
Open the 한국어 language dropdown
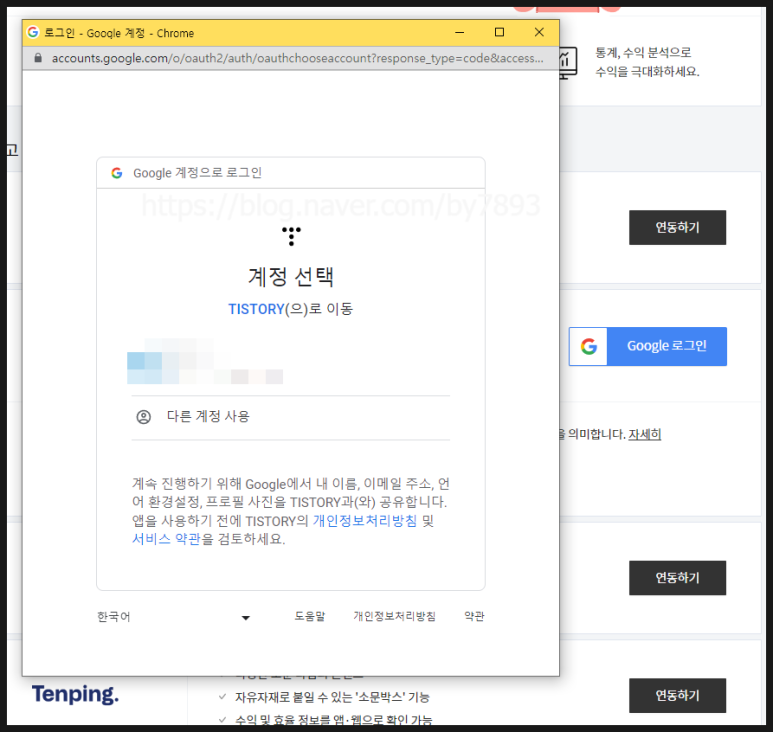point(174,617)
